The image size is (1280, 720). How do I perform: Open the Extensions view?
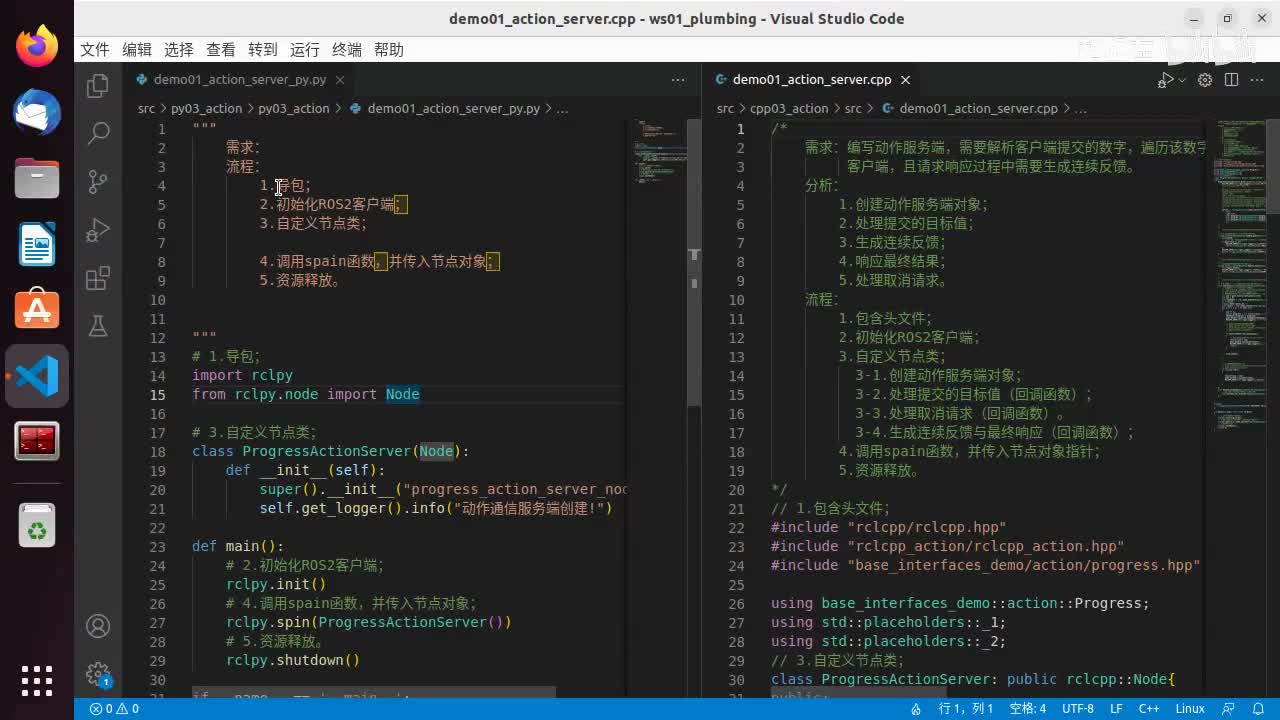click(98, 278)
